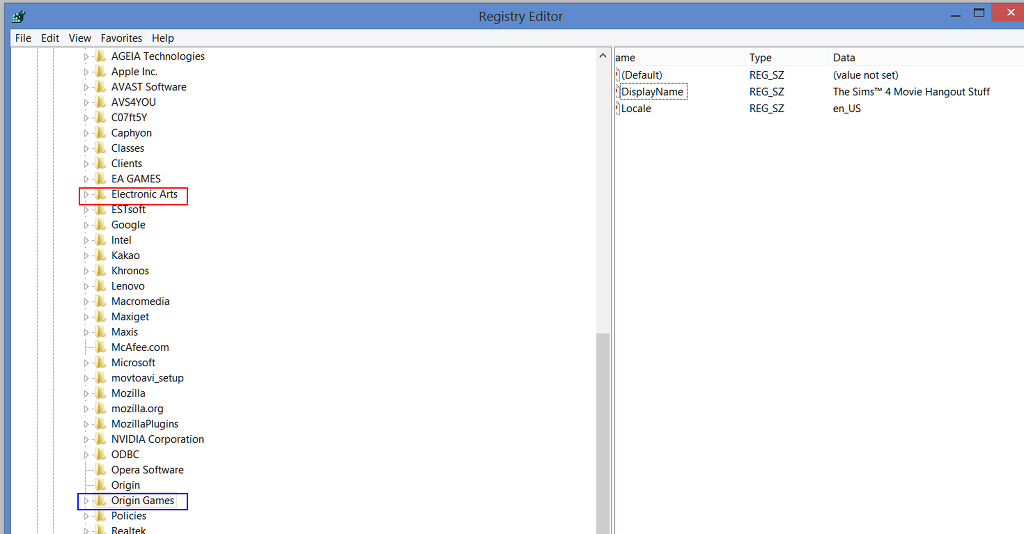Expand the Google key
Image resolution: width=1024 pixels, height=534 pixels.
(86, 225)
